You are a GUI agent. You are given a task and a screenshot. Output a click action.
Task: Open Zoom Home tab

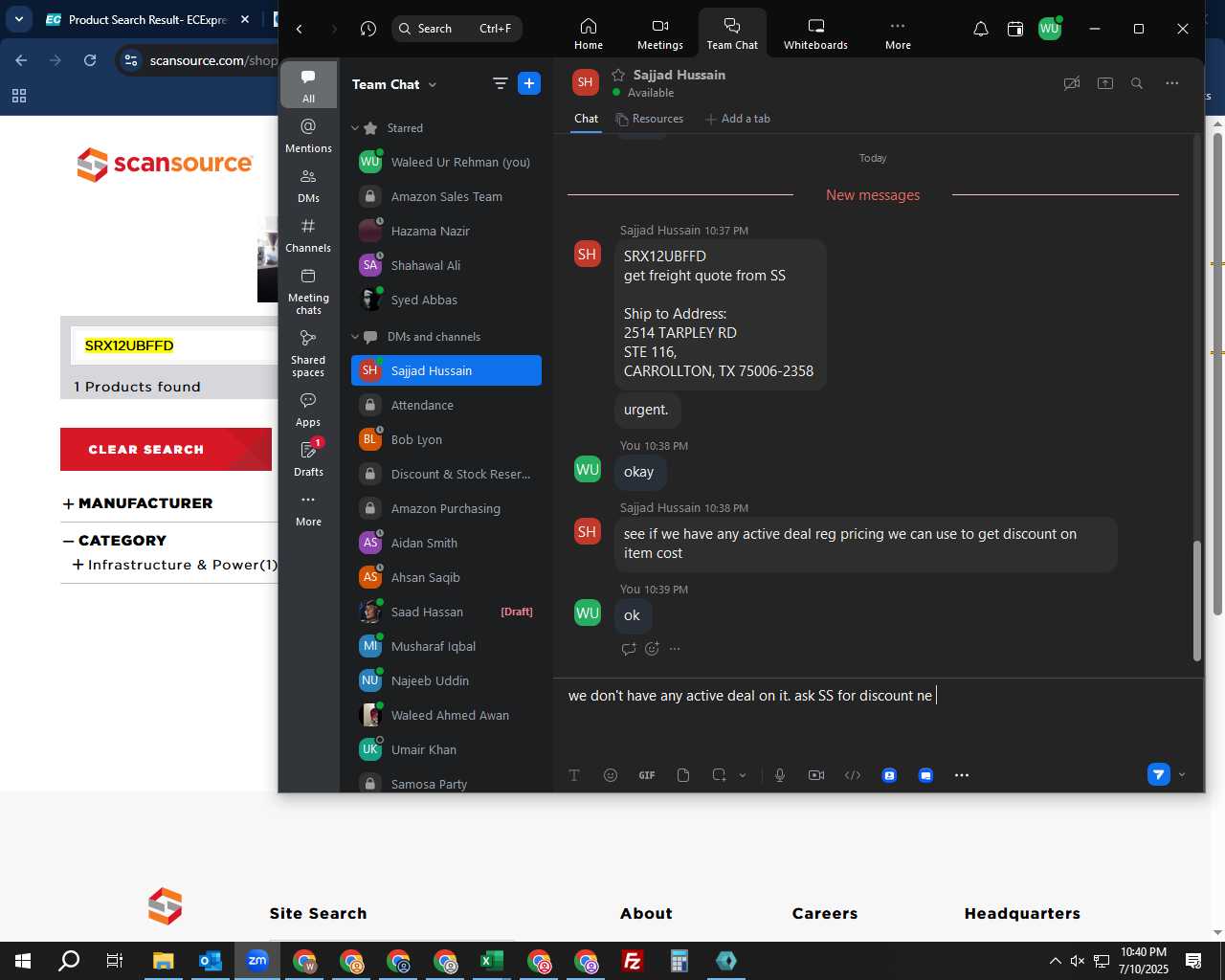tap(588, 33)
